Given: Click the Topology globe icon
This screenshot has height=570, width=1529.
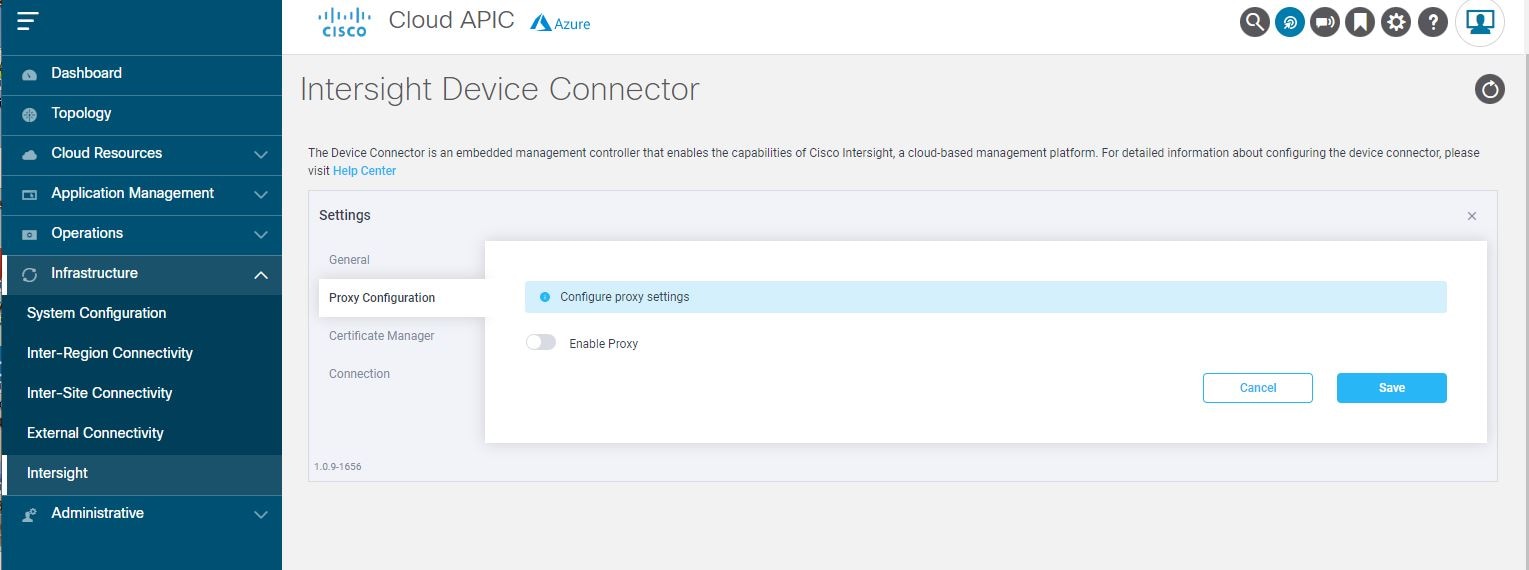Looking at the screenshot, I should (29, 114).
